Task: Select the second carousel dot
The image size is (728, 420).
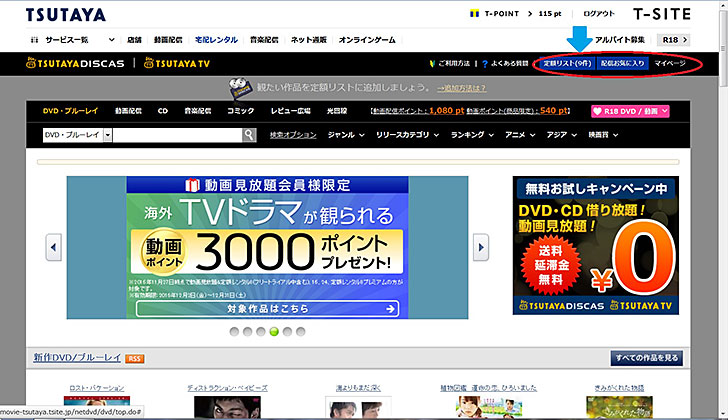Action: [247, 331]
